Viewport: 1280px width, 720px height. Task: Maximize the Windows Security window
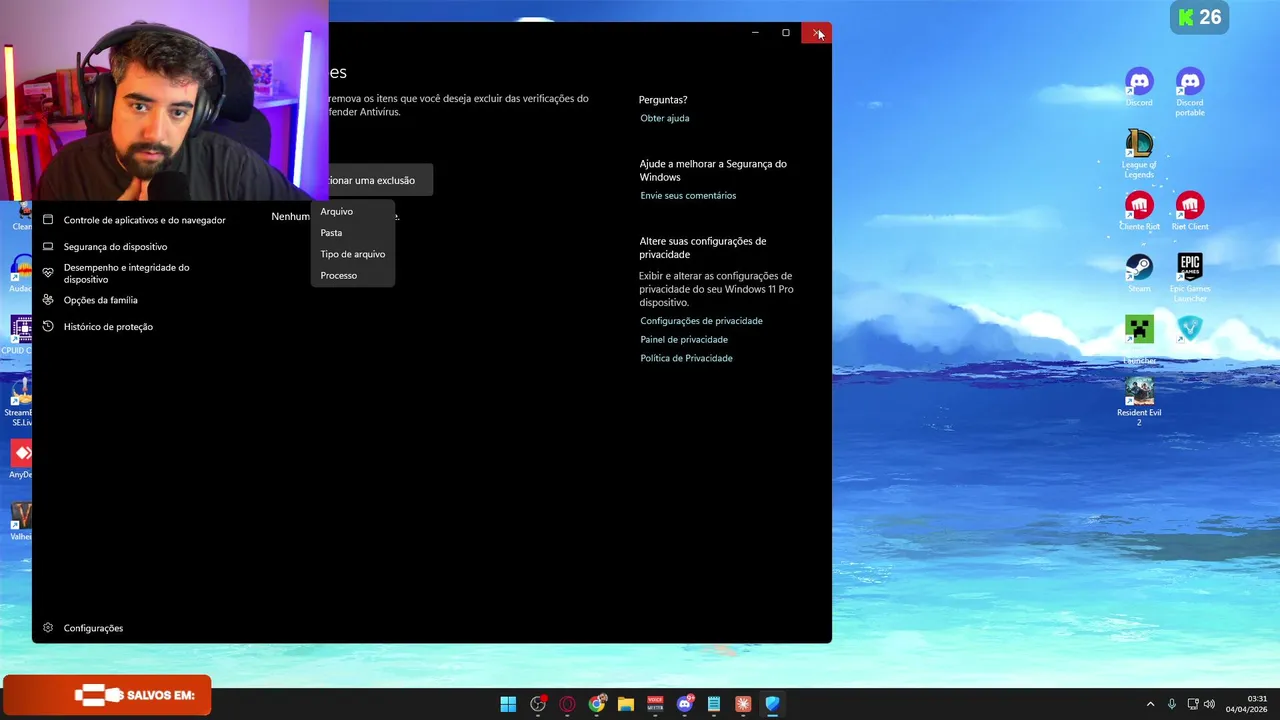(x=786, y=33)
